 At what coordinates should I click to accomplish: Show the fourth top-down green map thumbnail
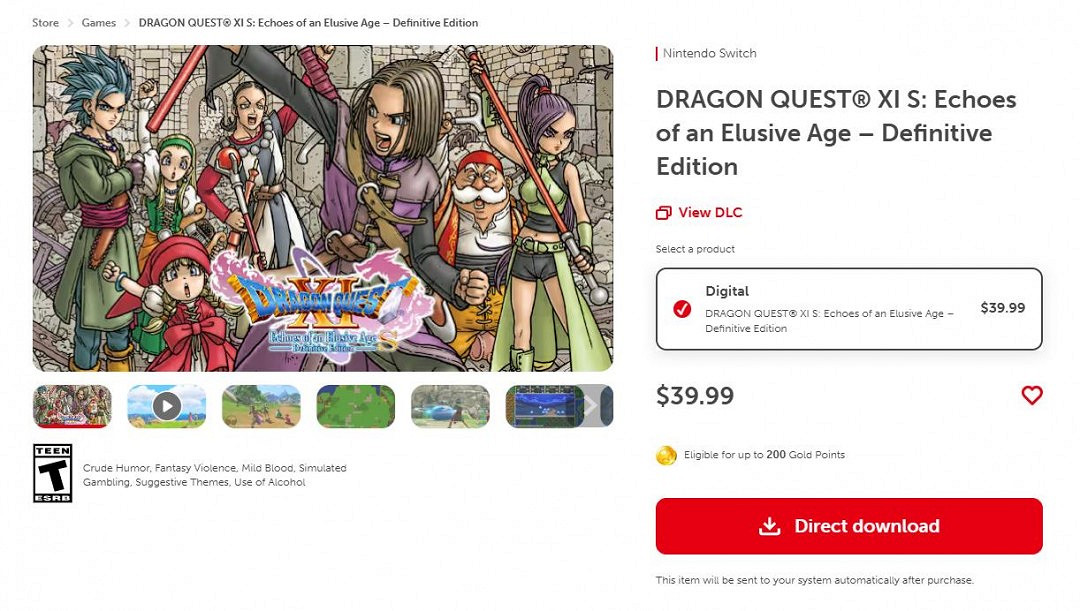point(355,406)
